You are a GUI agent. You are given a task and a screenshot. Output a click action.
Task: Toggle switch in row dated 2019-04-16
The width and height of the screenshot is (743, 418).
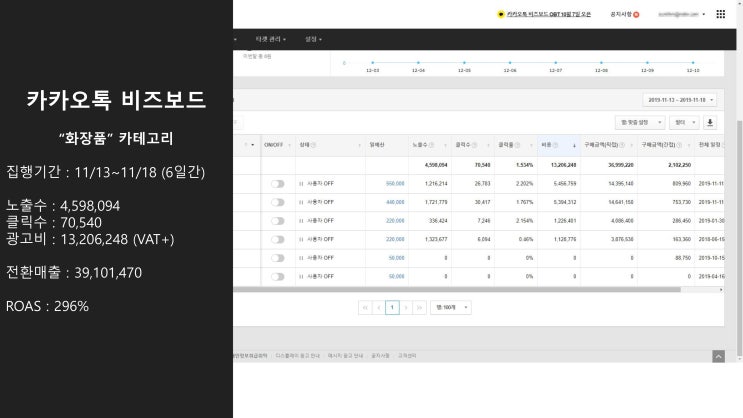coord(278,277)
